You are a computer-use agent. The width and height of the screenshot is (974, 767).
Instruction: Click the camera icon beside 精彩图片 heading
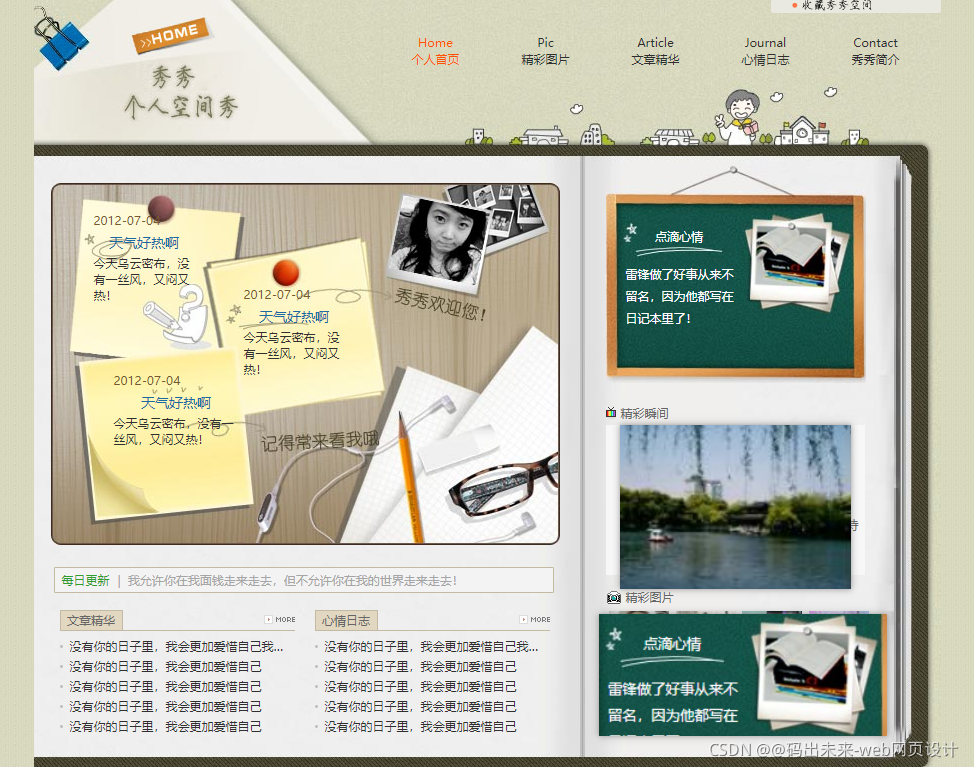coord(613,598)
